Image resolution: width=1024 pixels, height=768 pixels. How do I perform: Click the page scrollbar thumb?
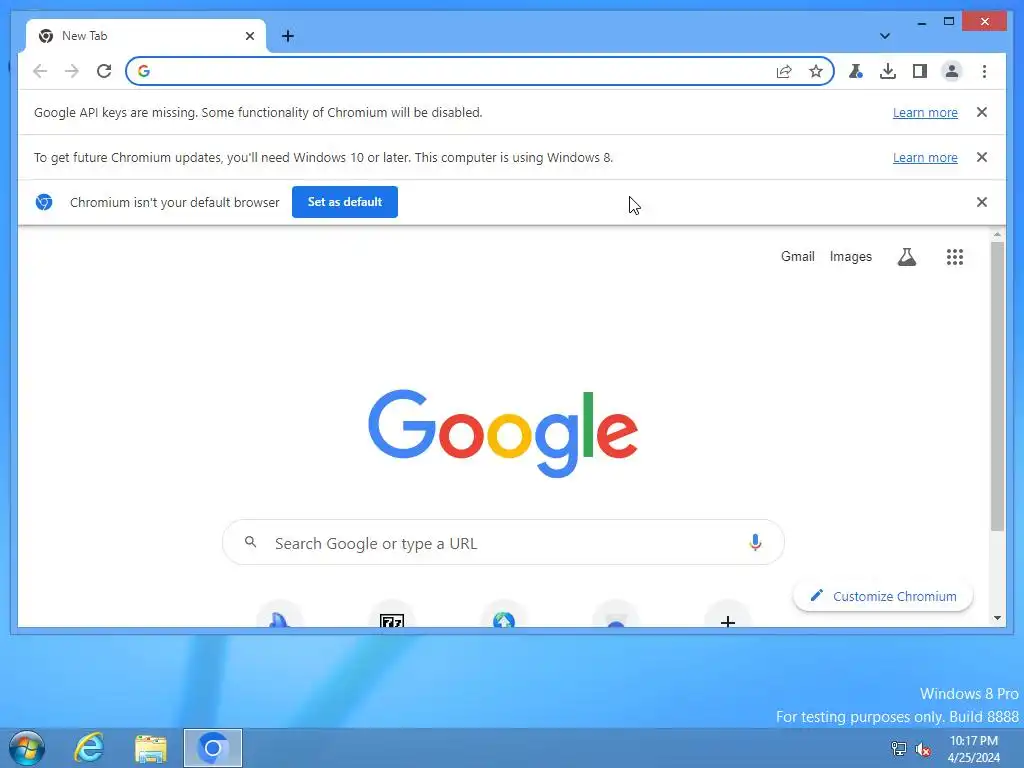pyautogui.click(x=997, y=385)
